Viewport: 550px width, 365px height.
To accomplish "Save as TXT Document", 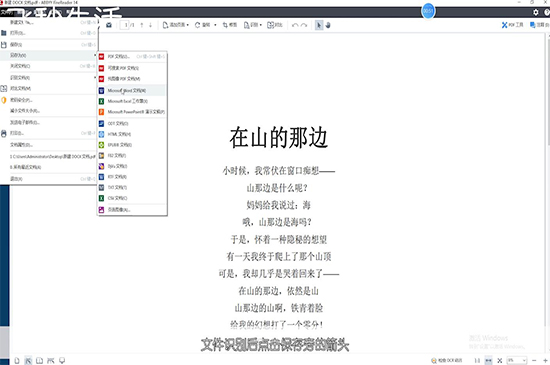I will (x=132, y=188).
